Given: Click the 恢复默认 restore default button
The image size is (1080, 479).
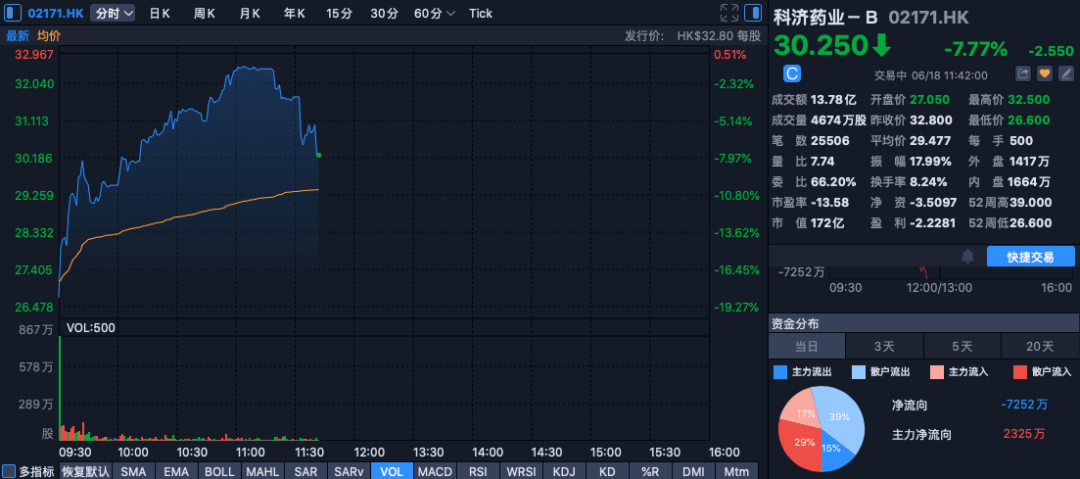Looking at the screenshot, I should coord(85,471).
